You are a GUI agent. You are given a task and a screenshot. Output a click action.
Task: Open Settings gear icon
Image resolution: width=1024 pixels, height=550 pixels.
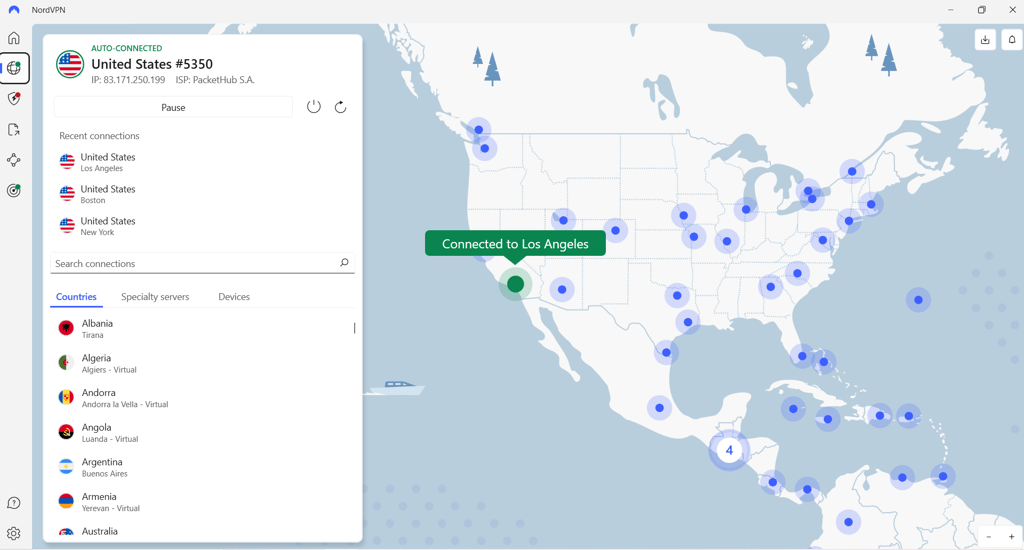[14, 533]
